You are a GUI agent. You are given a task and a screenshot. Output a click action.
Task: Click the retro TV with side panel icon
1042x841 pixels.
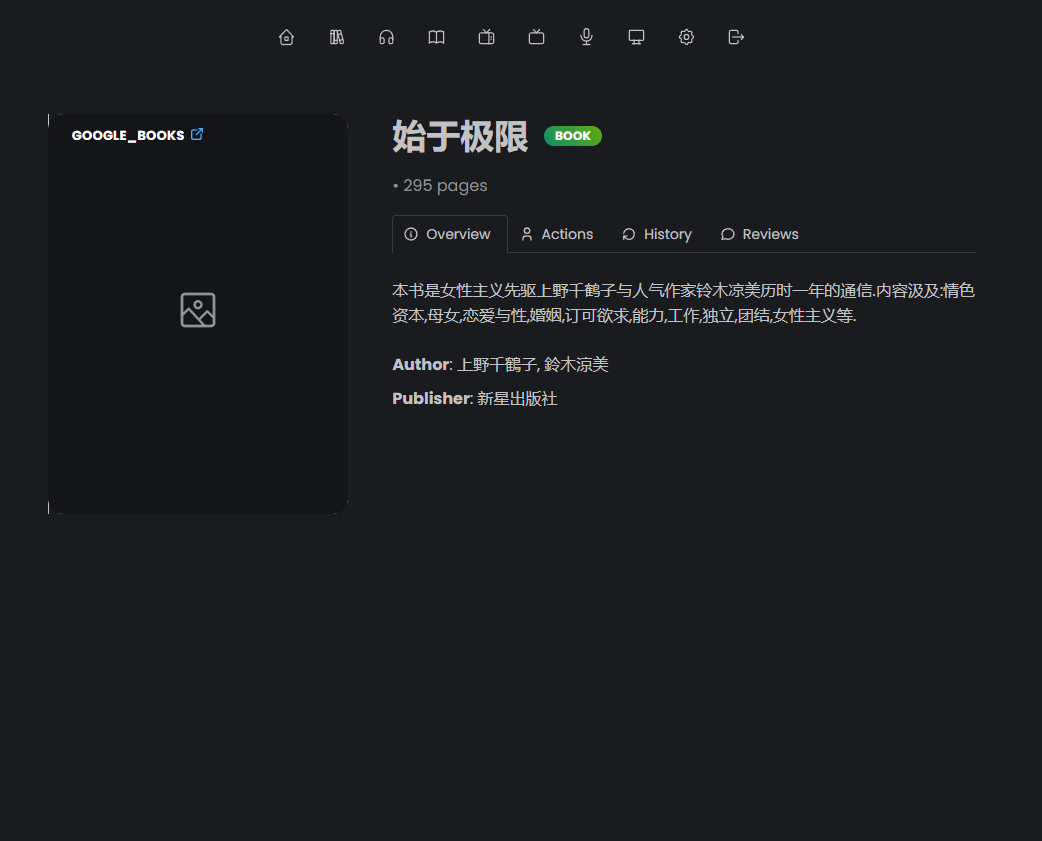pos(487,37)
